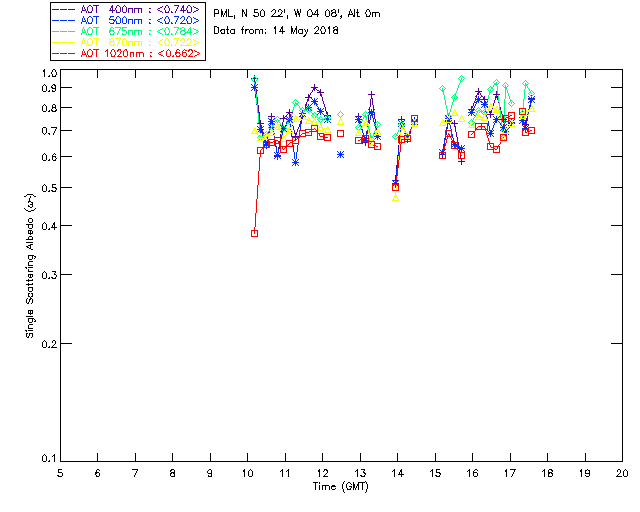Click the lowest red square data point near 0.38
This screenshot has width=640, height=512.
(254, 233)
